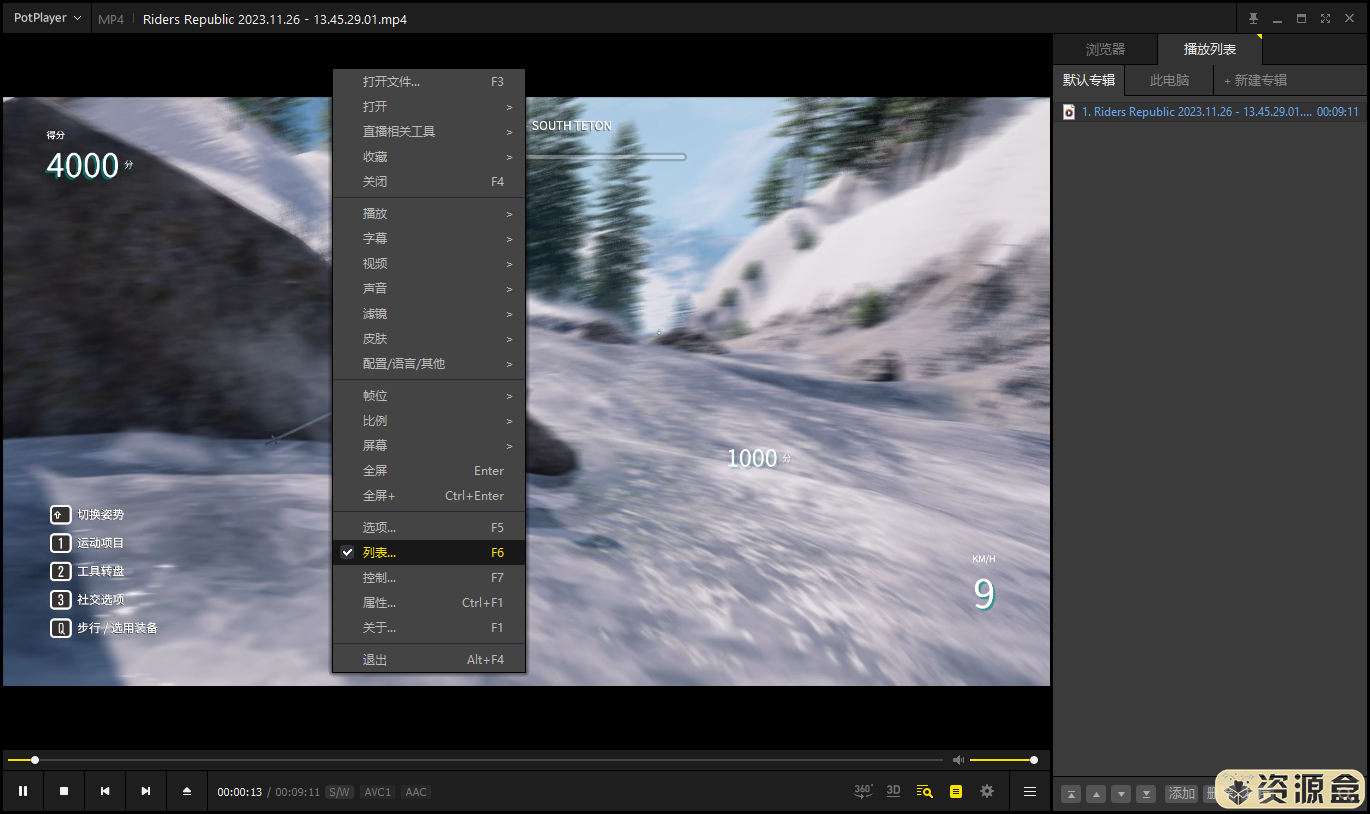1370x814 pixels.
Task: Open 控制... from the context menu
Action: tap(429, 578)
